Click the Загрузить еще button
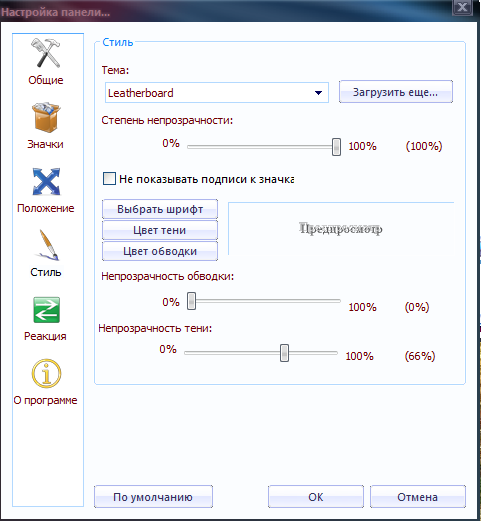The width and height of the screenshot is (481, 521). (396, 92)
